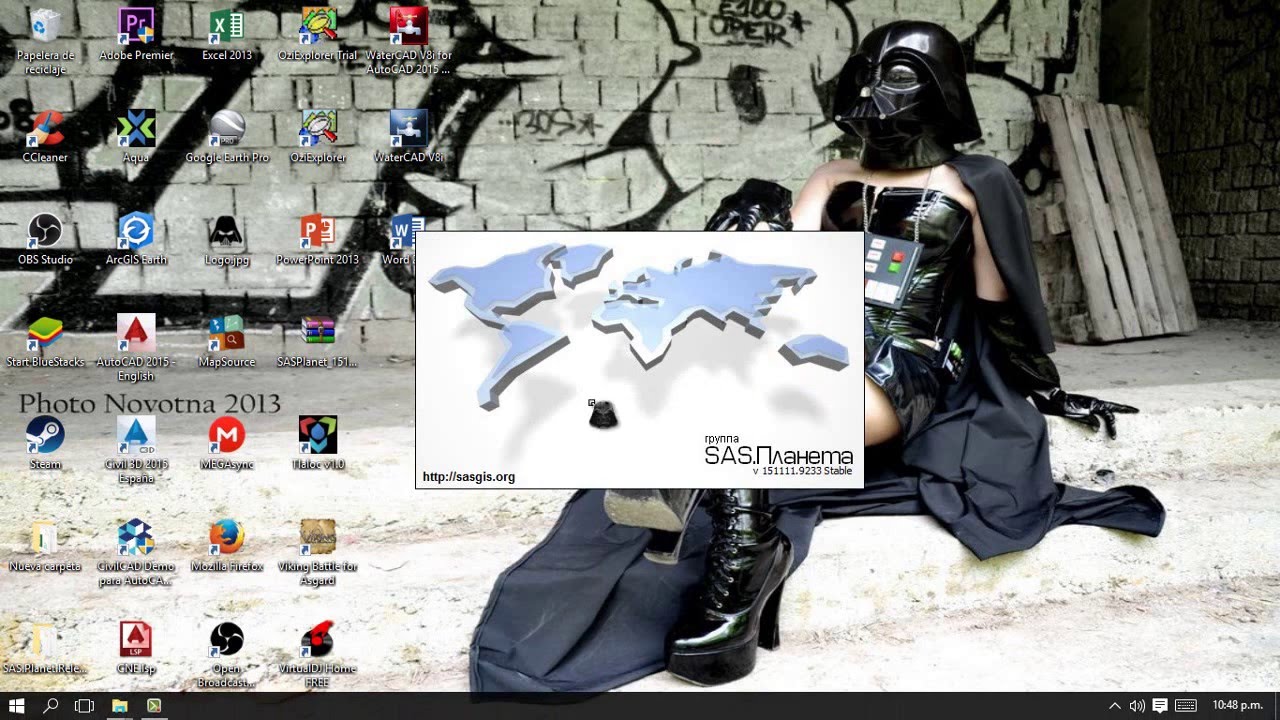This screenshot has width=1280, height=720.
Task: Open Task View from the taskbar
Action: [85, 706]
